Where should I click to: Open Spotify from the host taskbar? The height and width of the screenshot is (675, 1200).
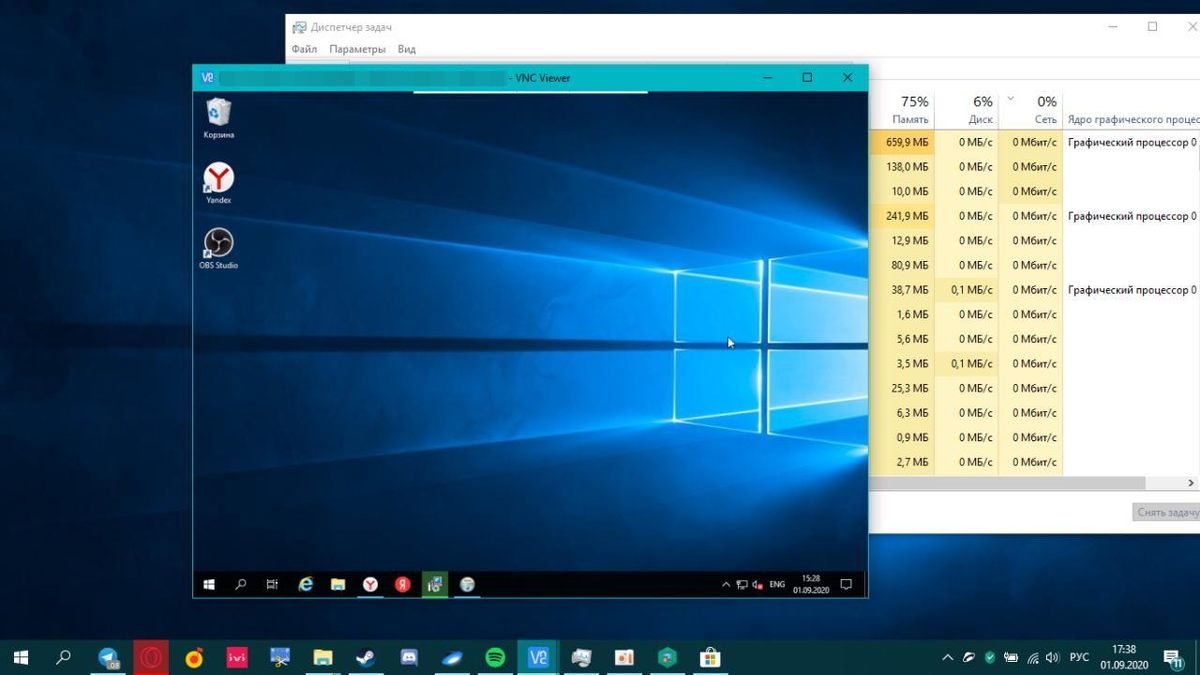coord(495,658)
